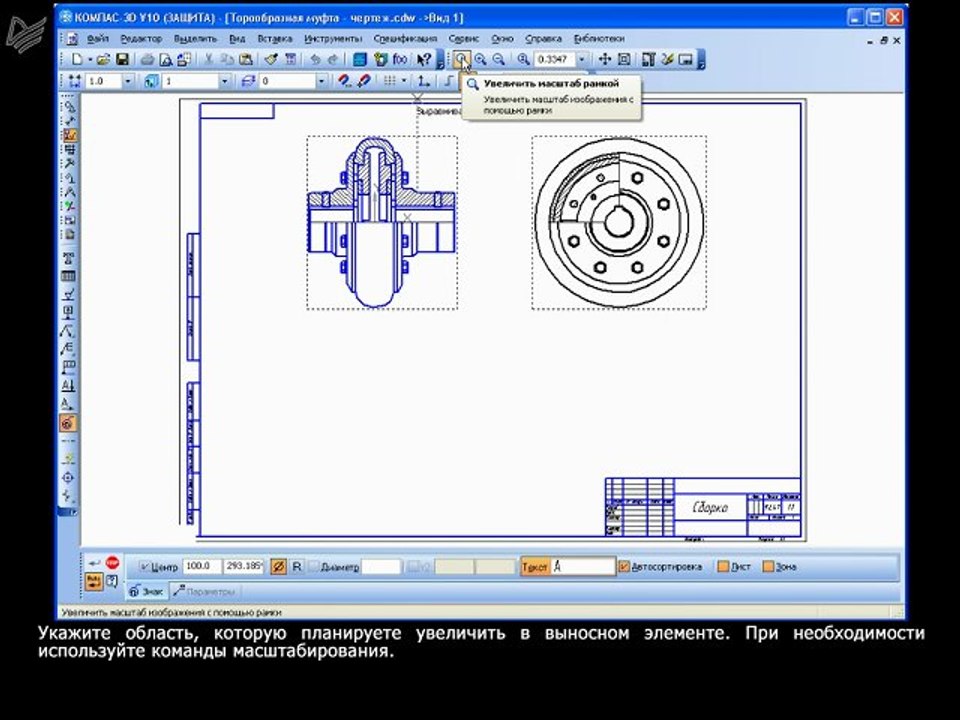Viewport: 960px width, 720px height.
Task: Click the Сборка title block cell
Action: pos(710,508)
